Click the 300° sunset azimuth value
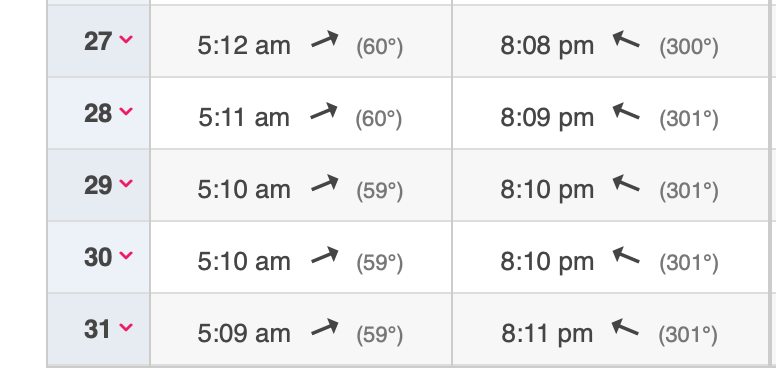Viewport: 776px width, 368px height. [x=689, y=47]
